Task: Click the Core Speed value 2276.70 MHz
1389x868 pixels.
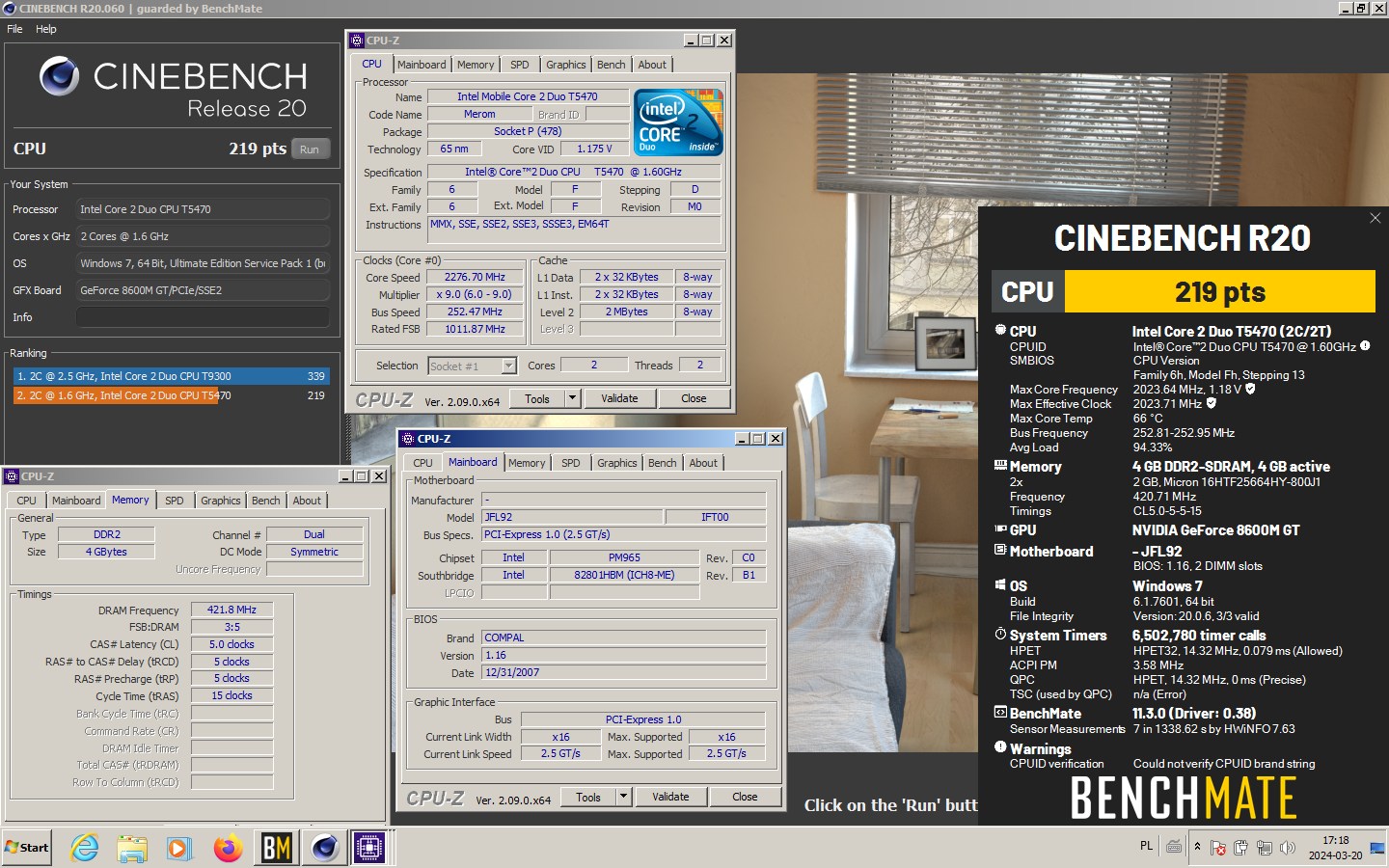Action: 475,277
